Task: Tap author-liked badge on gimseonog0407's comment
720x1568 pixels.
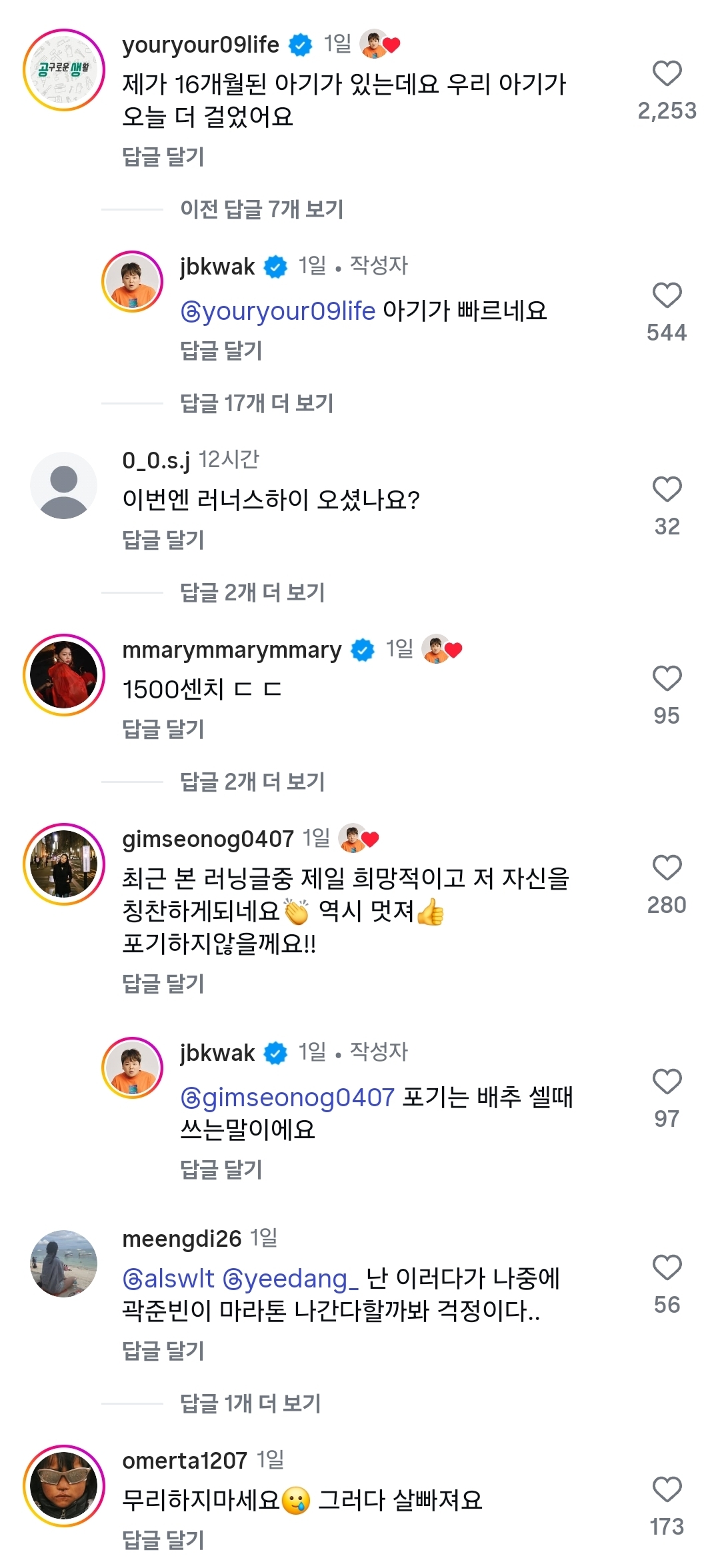Action: coord(359,838)
